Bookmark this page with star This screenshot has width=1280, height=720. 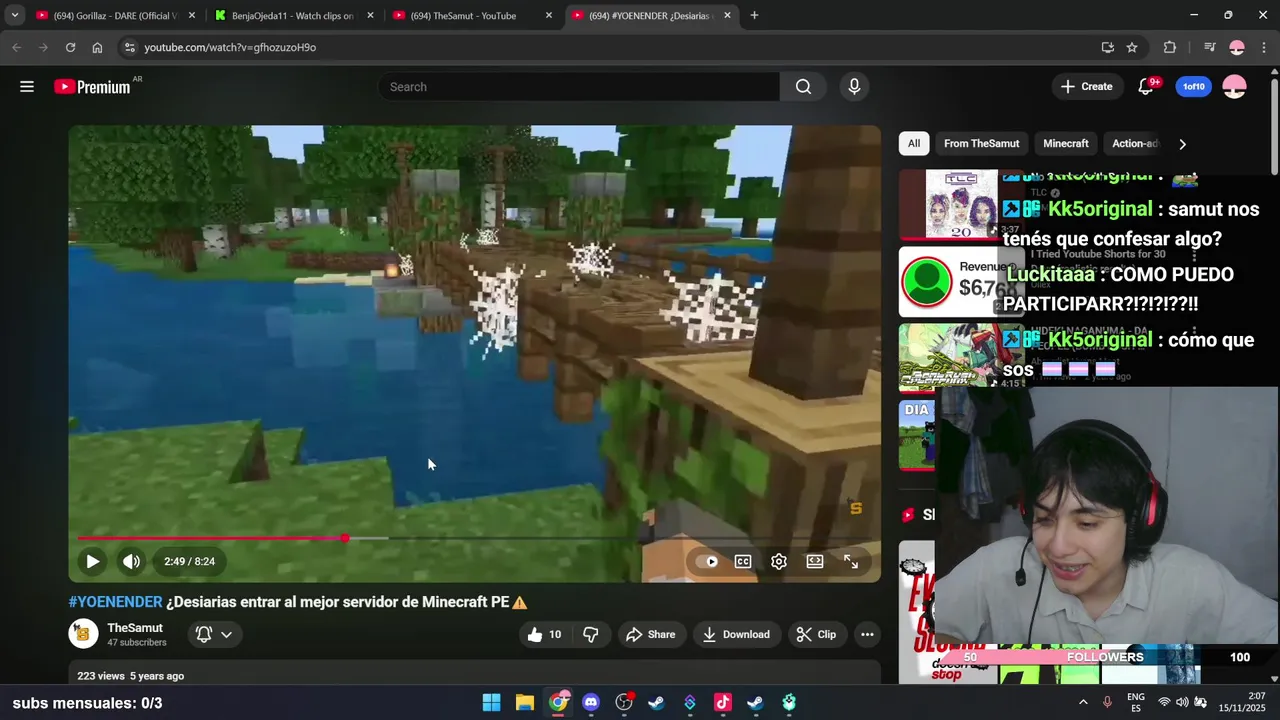point(1132,47)
